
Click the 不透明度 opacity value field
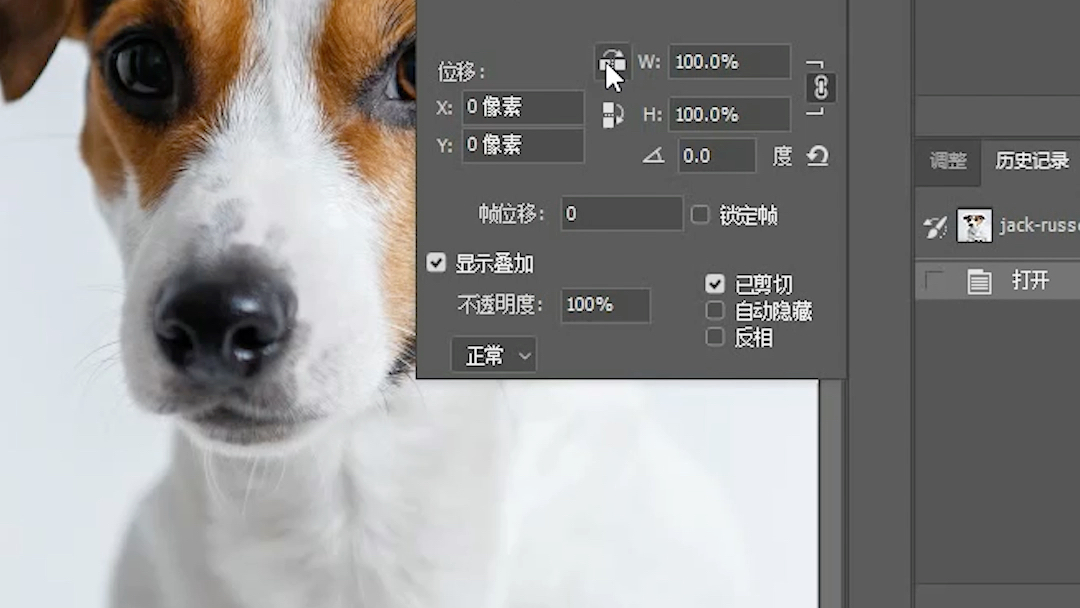605,306
